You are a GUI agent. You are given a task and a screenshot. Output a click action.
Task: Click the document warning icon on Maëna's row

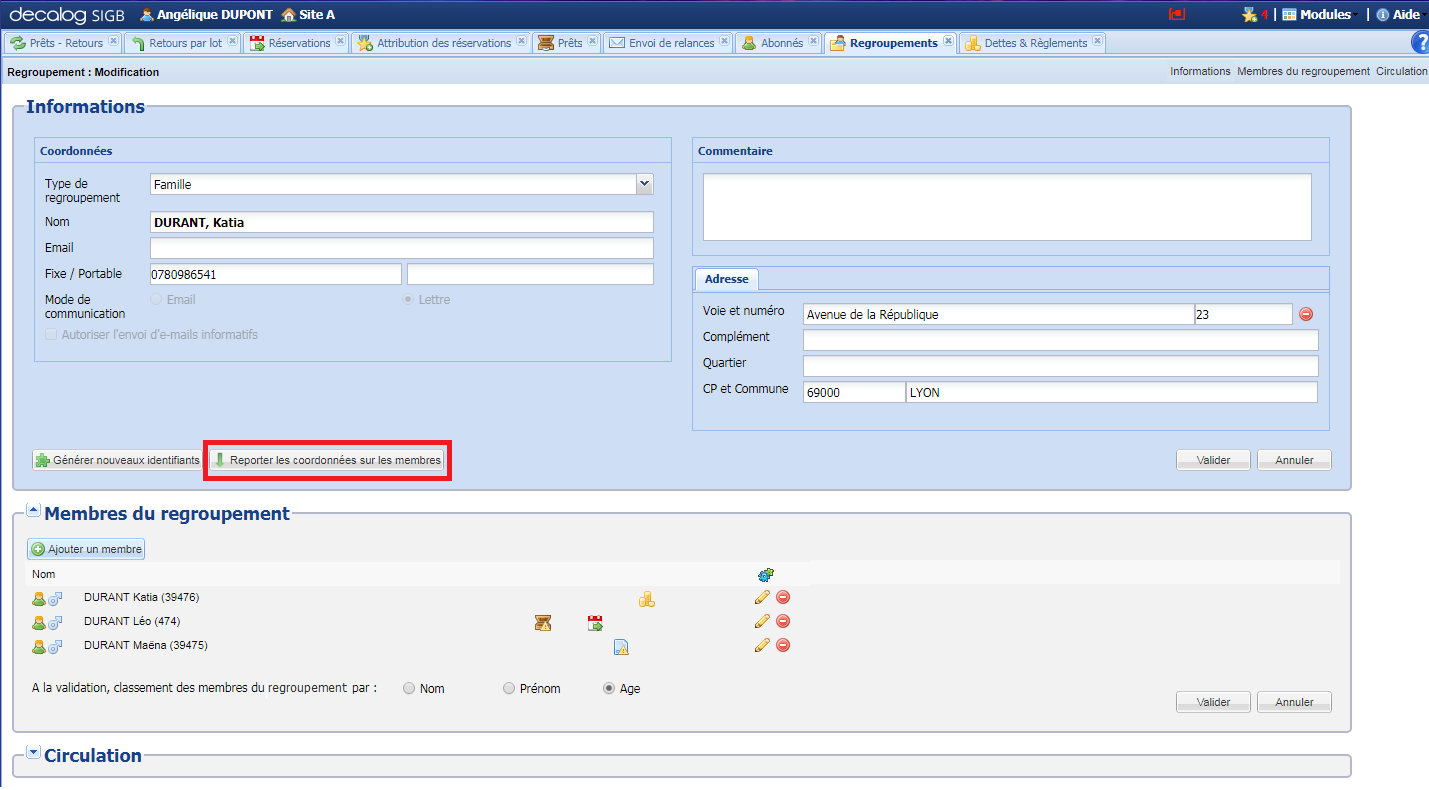pyautogui.click(x=621, y=647)
